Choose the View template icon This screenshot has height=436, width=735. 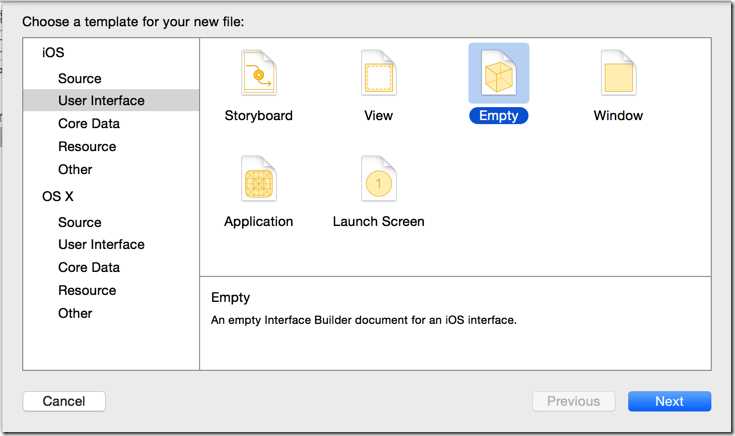[379, 73]
